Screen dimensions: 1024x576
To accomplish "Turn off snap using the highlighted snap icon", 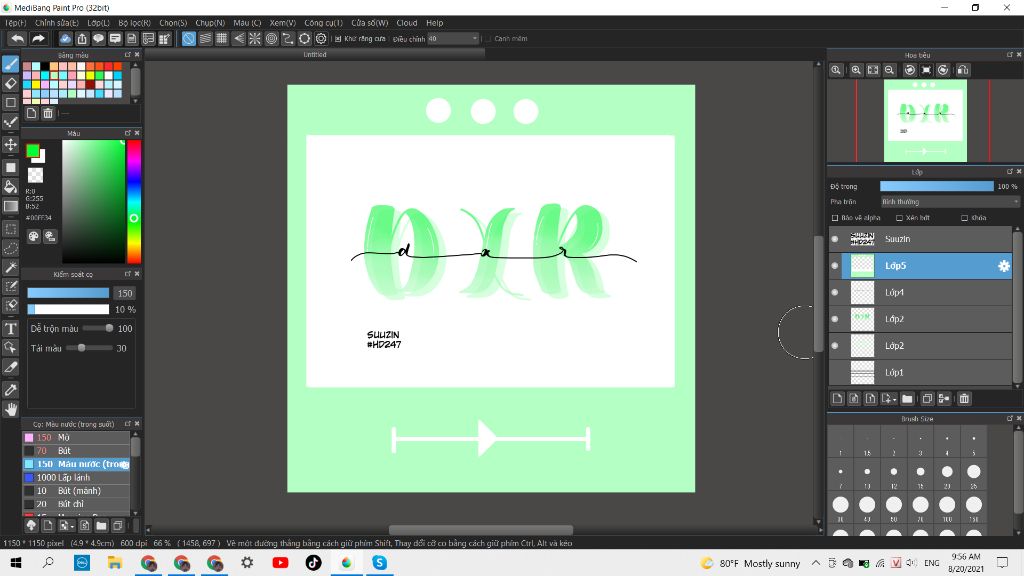I will [189, 39].
